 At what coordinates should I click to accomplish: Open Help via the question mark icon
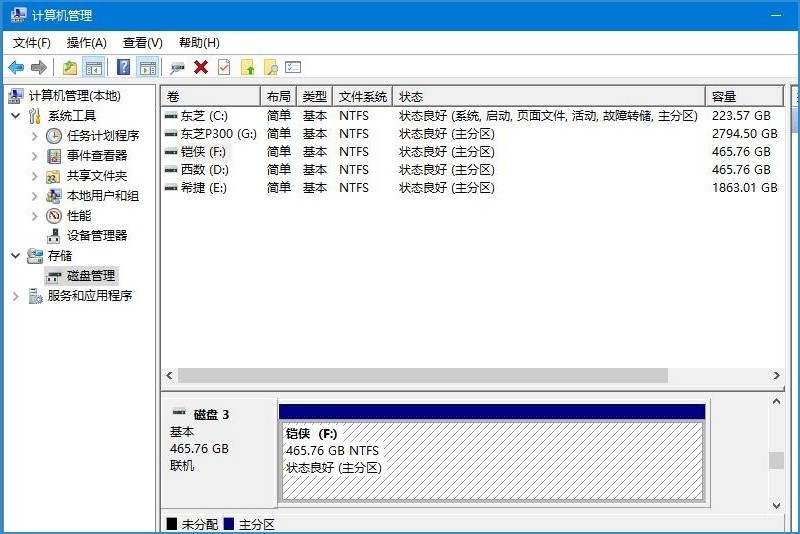[123, 67]
